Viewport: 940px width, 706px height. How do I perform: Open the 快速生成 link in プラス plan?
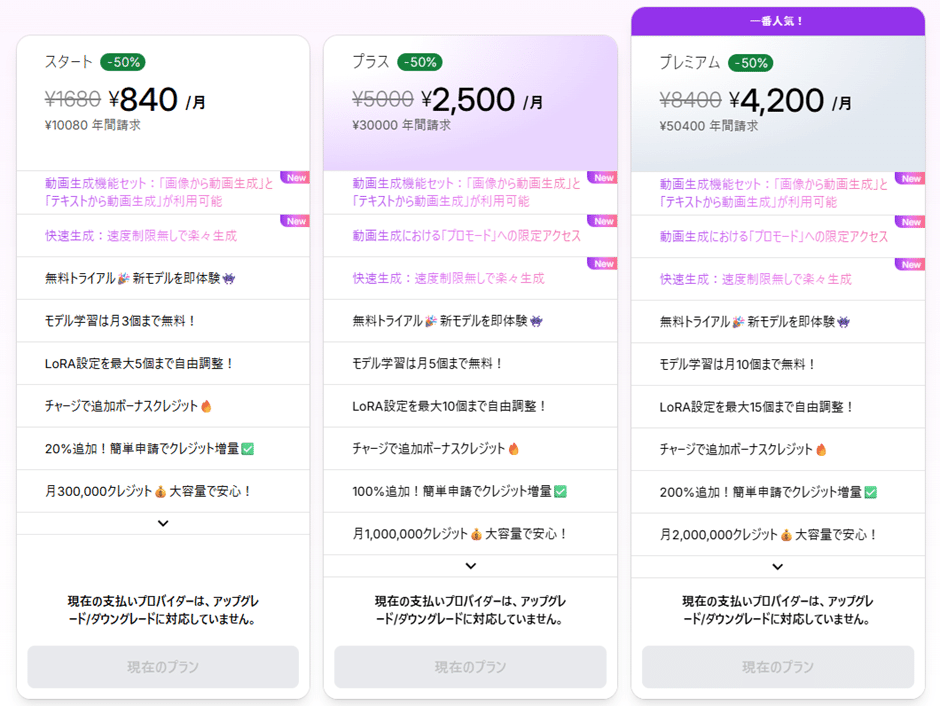[450, 278]
